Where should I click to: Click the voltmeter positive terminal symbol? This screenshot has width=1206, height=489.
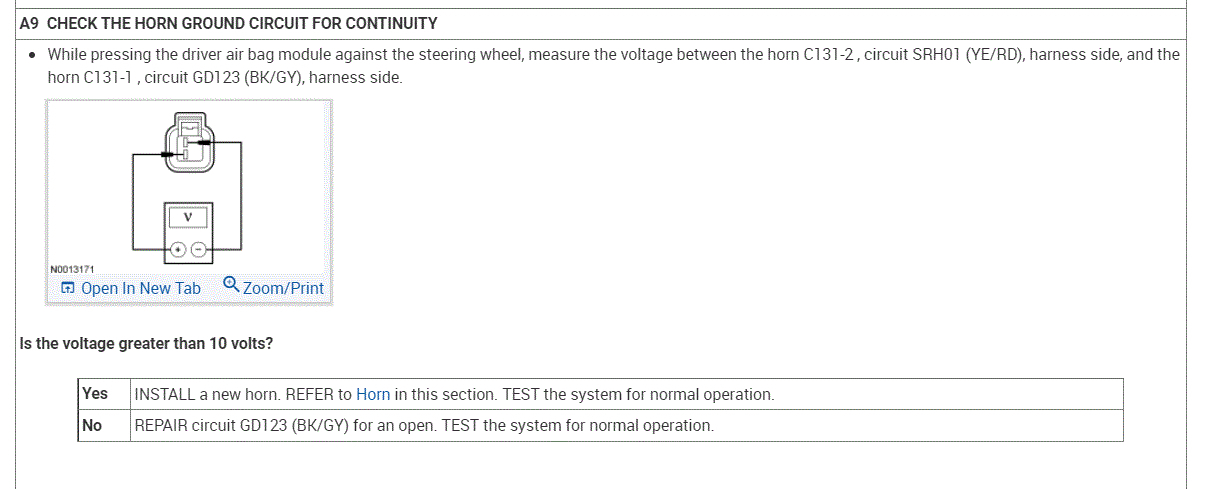click(179, 248)
